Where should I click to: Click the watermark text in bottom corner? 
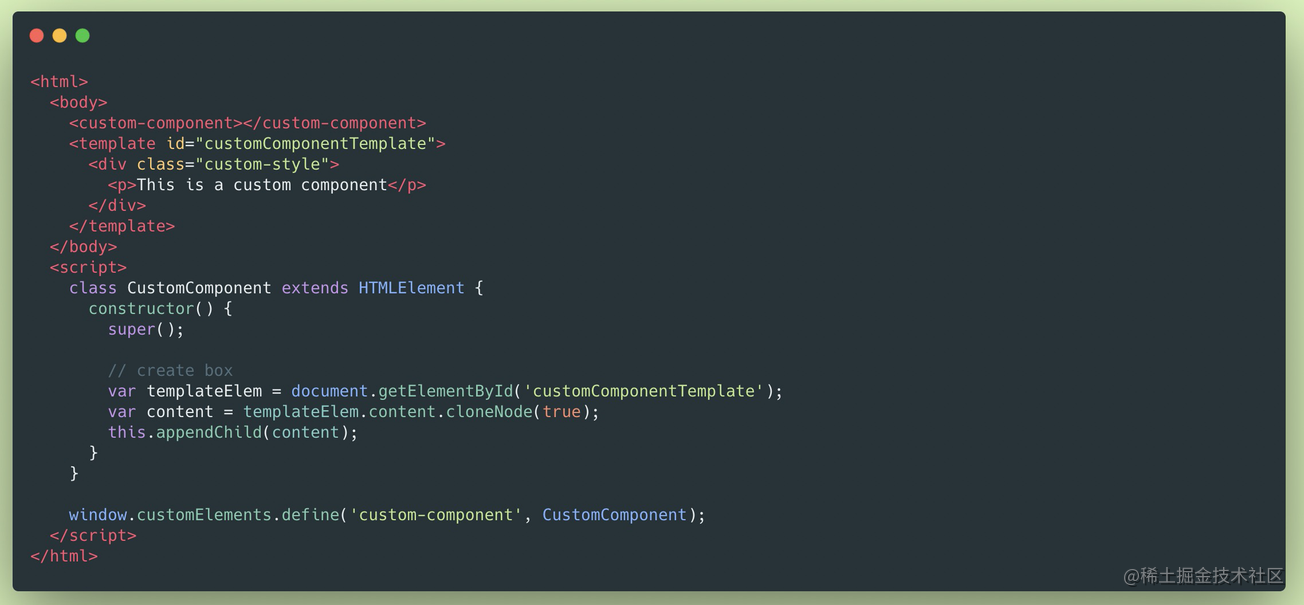pyautogui.click(x=1202, y=576)
